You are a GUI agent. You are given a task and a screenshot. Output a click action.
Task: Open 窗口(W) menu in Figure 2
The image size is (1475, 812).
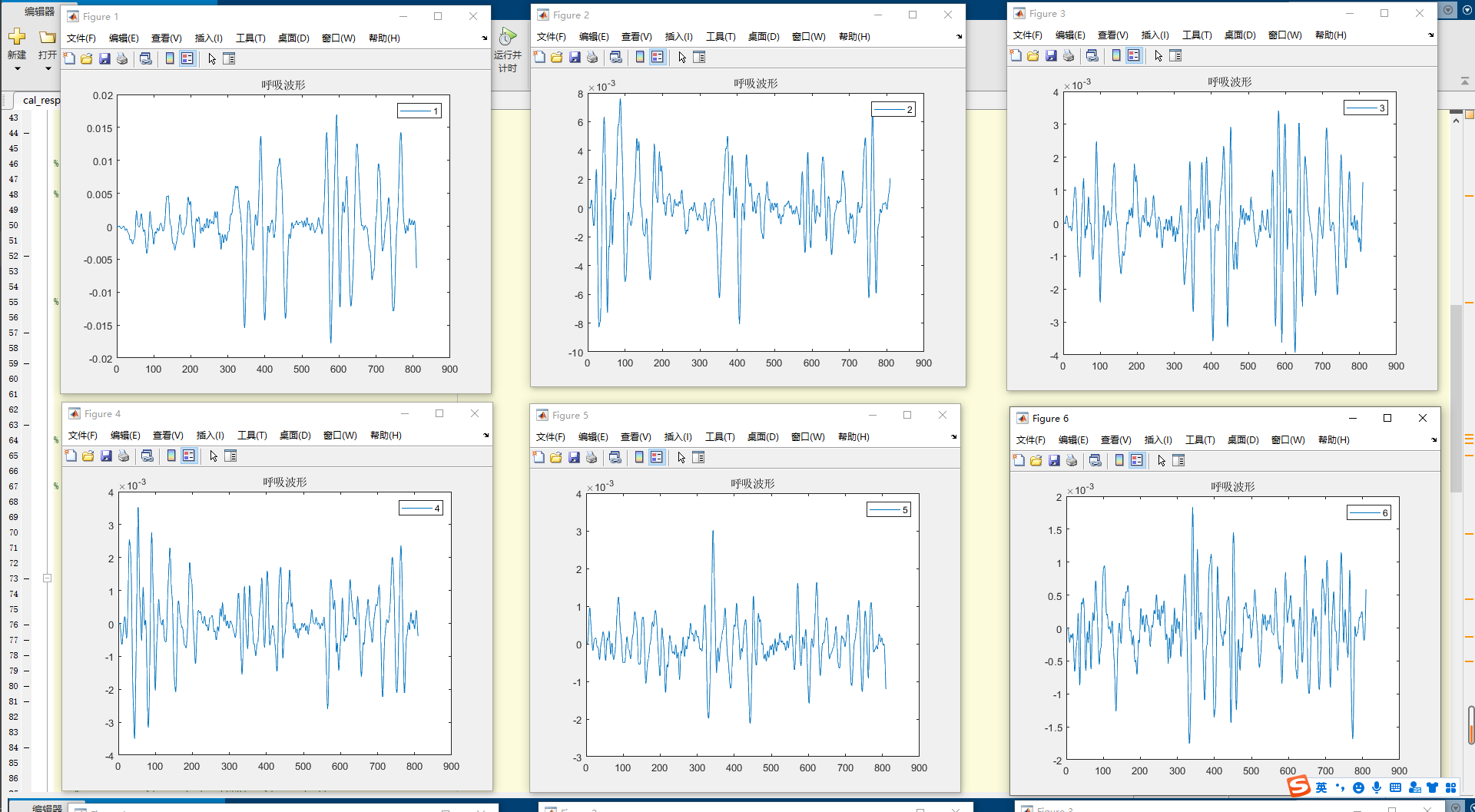(x=809, y=37)
